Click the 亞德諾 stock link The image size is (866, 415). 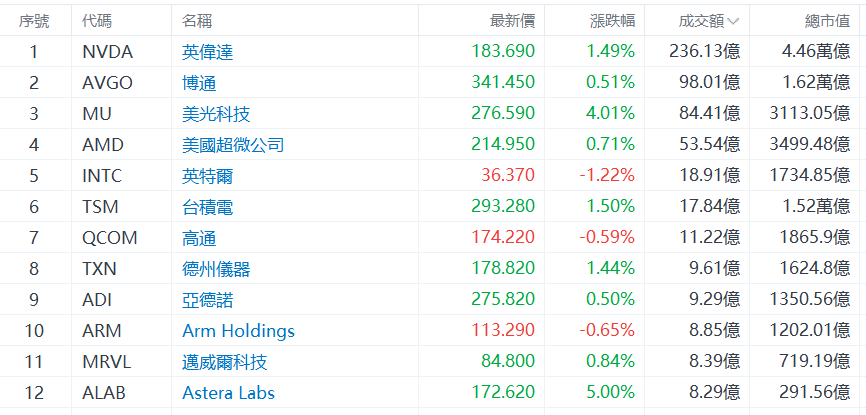208,300
